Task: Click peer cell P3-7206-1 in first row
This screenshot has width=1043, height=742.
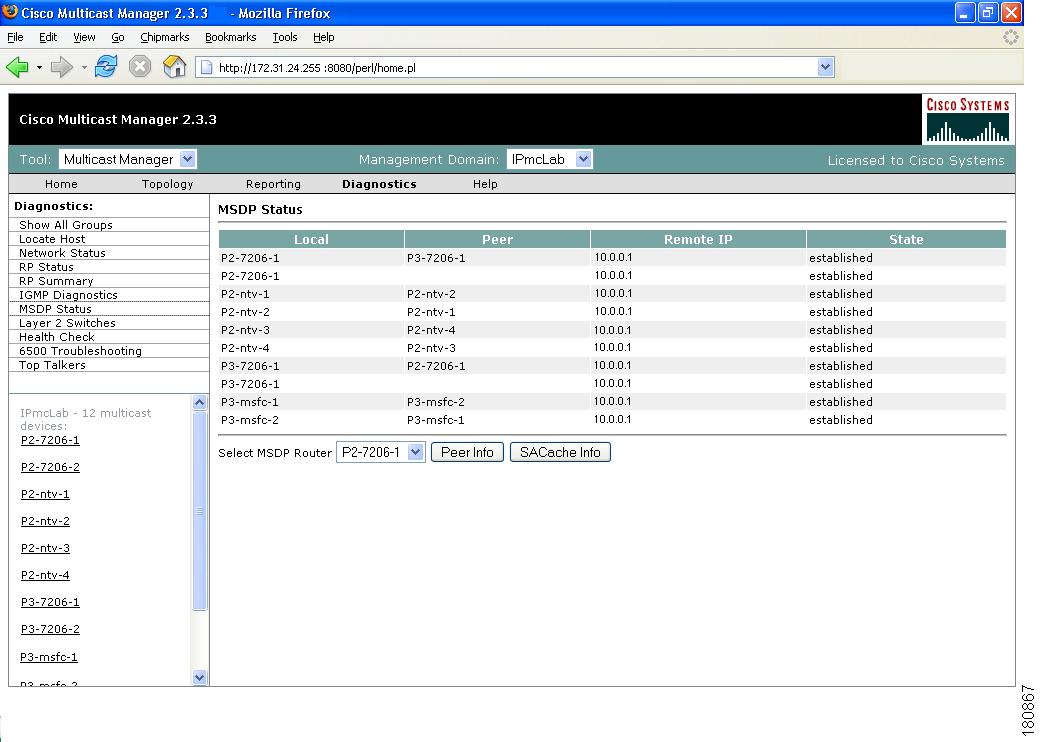Action: point(436,258)
